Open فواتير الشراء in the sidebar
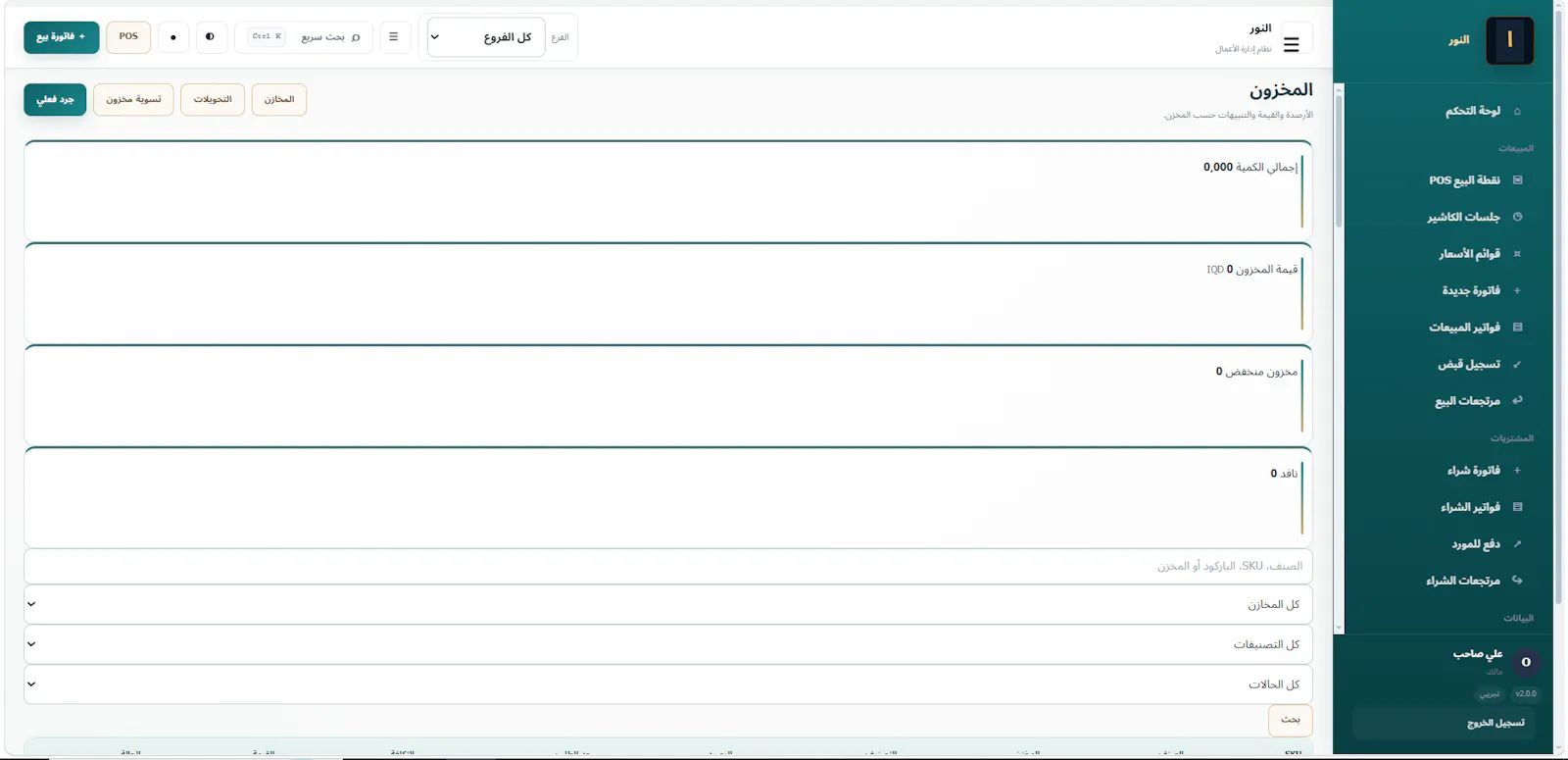1568x760 pixels. coord(1470,507)
